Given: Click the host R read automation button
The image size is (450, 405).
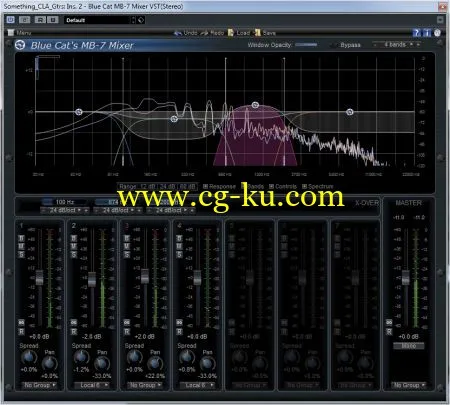Looking at the screenshot, I should tap(40, 20).
